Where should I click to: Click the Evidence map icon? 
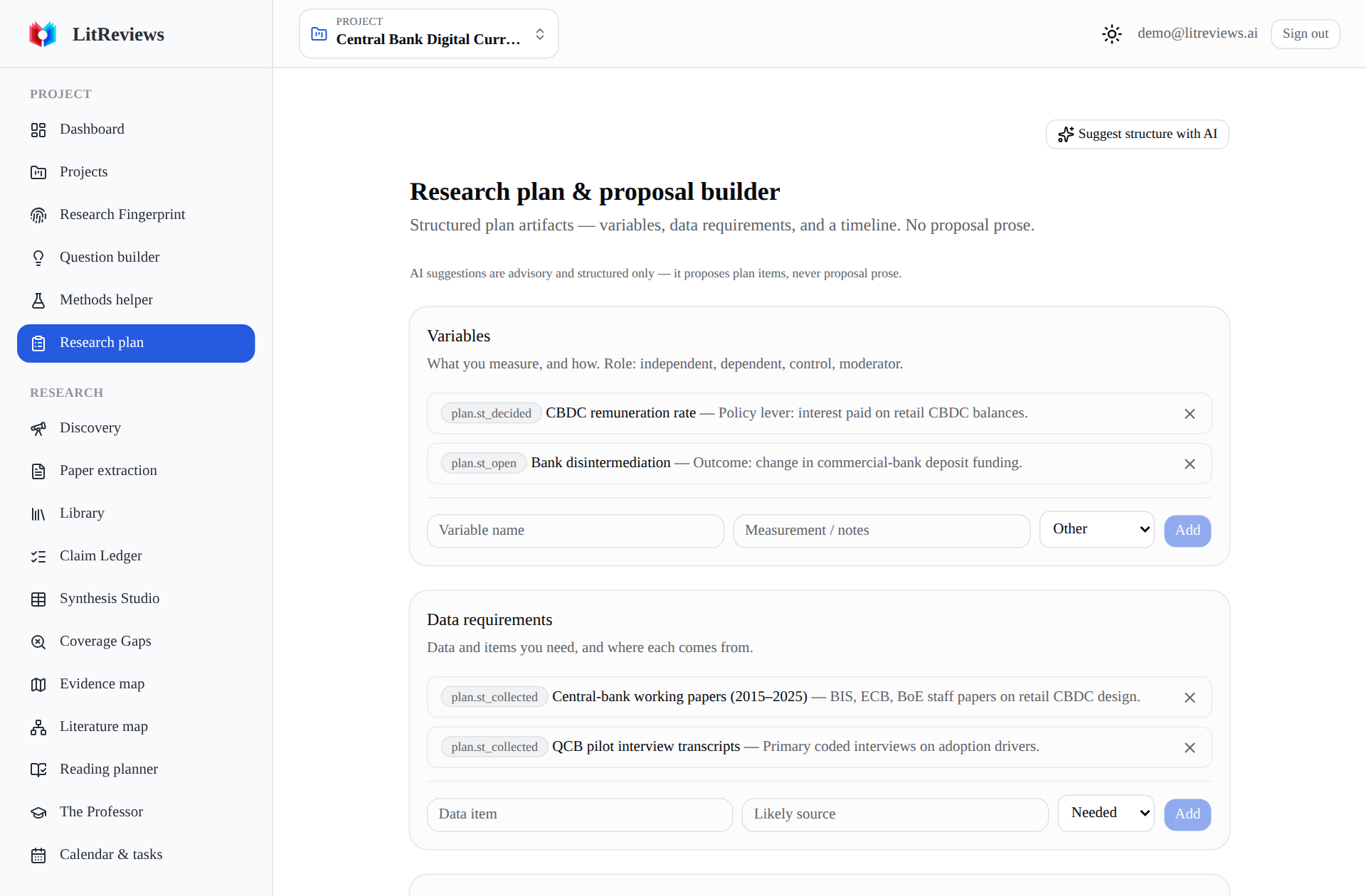pyautogui.click(x=38, y=684)
